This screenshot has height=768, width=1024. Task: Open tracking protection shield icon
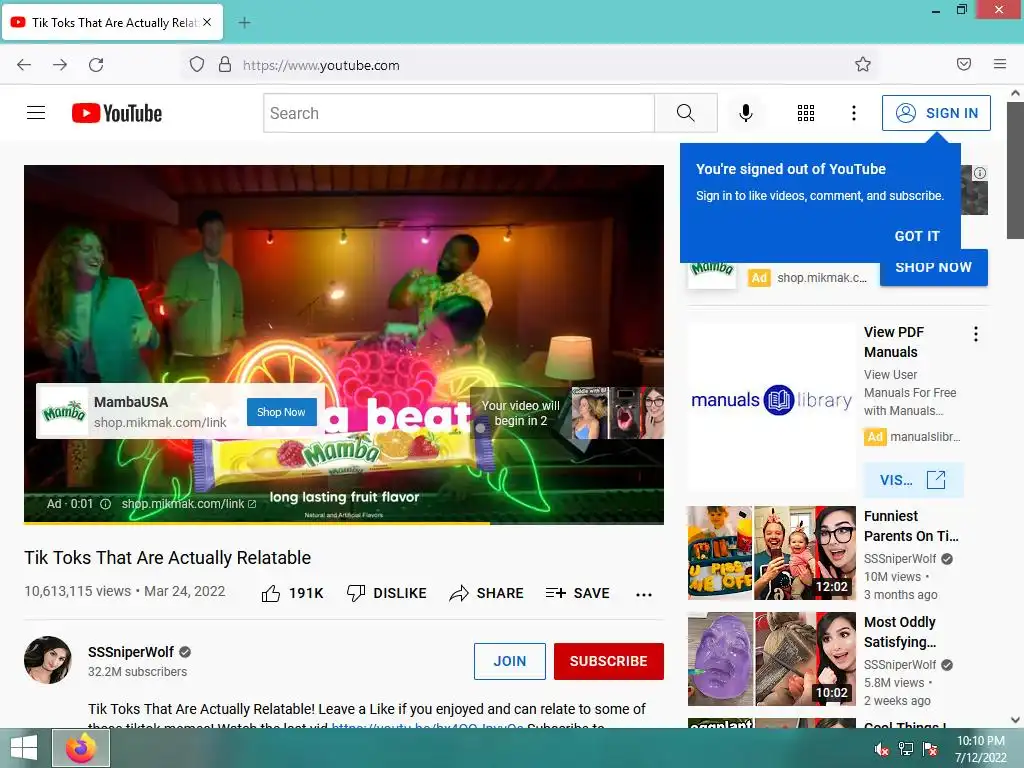197,65
